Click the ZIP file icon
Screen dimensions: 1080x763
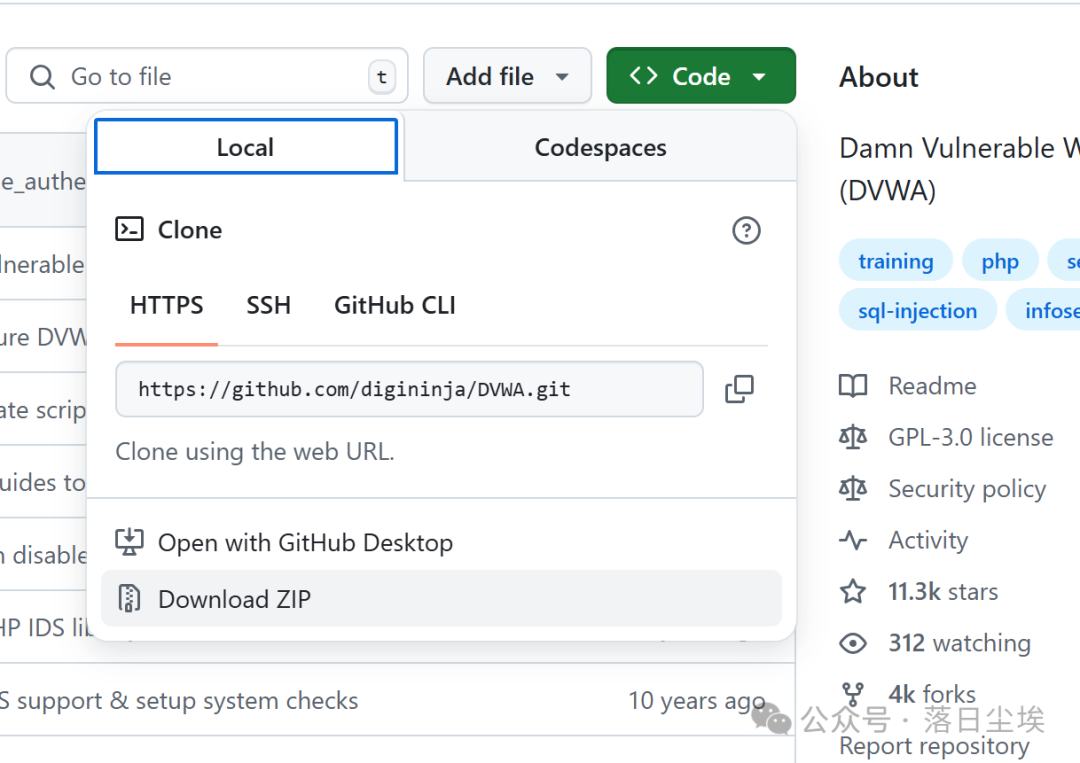point(129,598)
